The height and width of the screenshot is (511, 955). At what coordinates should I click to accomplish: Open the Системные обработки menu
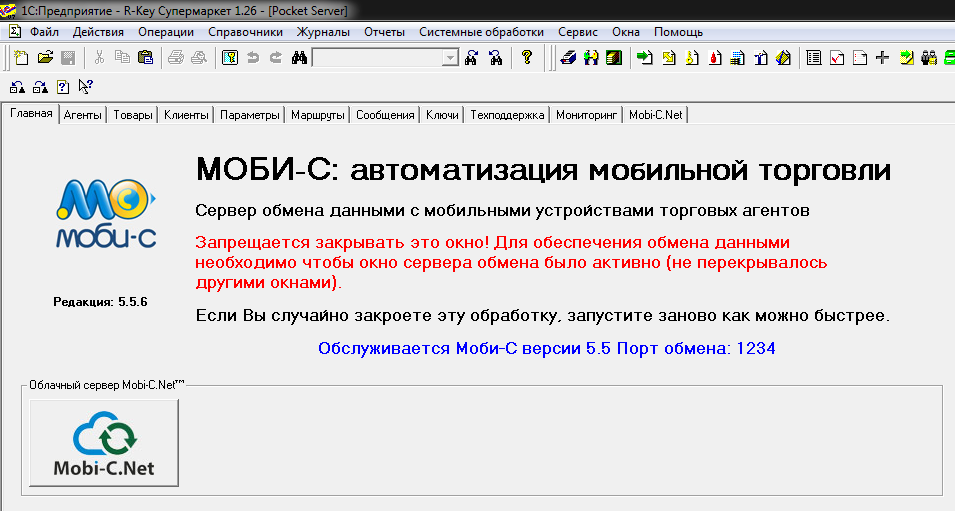tap(481, 32)
